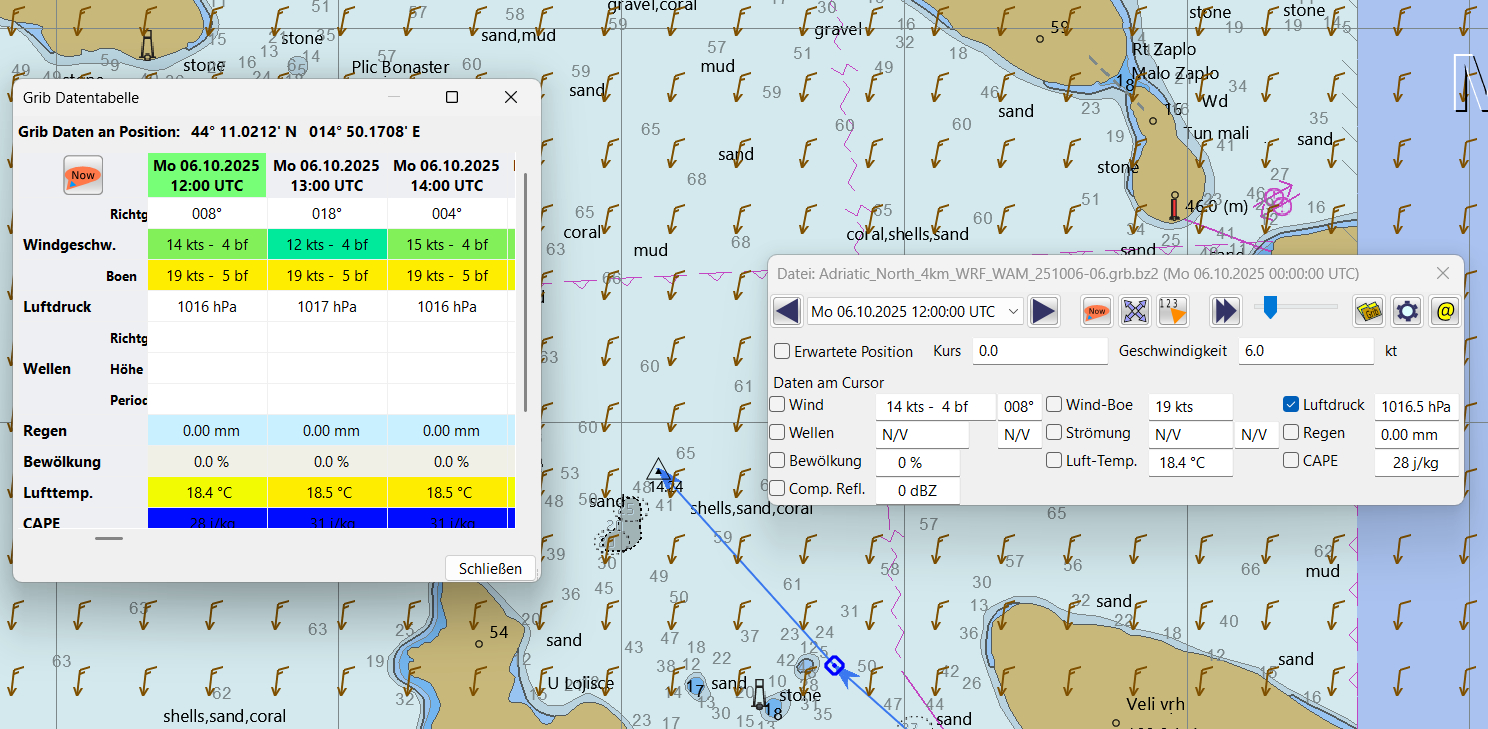Go to previous GRIB time step
Viewport: 1488px width, 729px height.
click(787, 312)
